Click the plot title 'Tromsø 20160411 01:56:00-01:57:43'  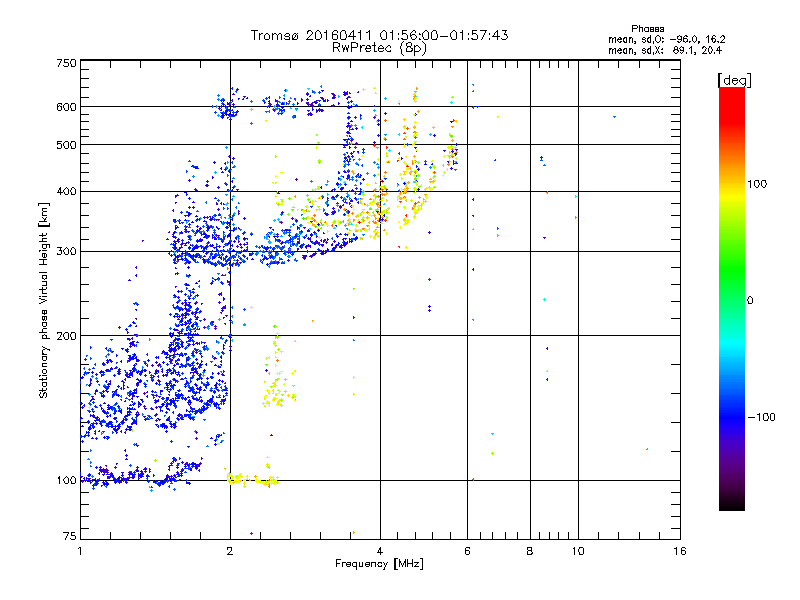click(x=379, y=35)
